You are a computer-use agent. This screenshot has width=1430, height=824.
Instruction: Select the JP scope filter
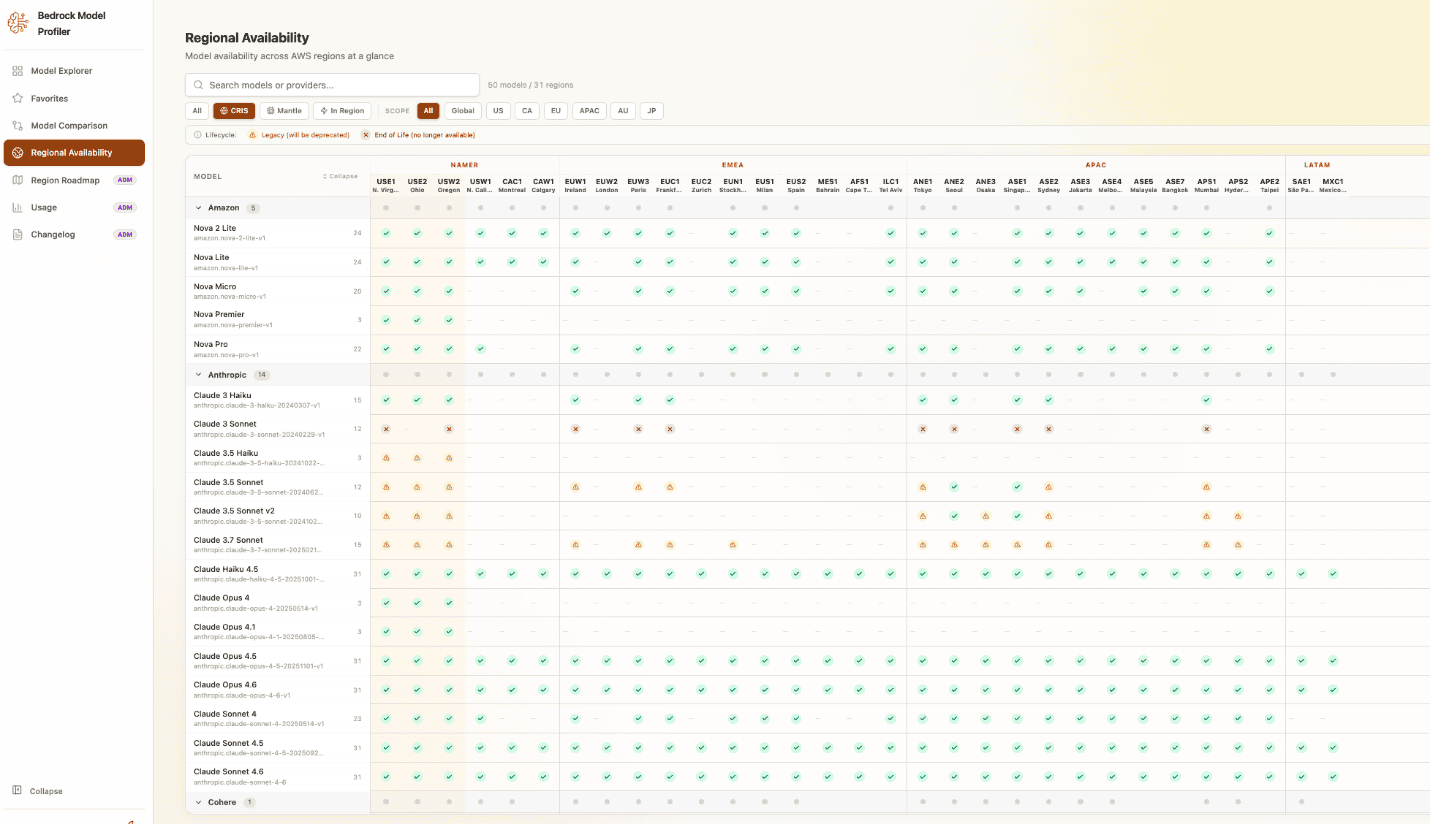click(x=652, y=111)
